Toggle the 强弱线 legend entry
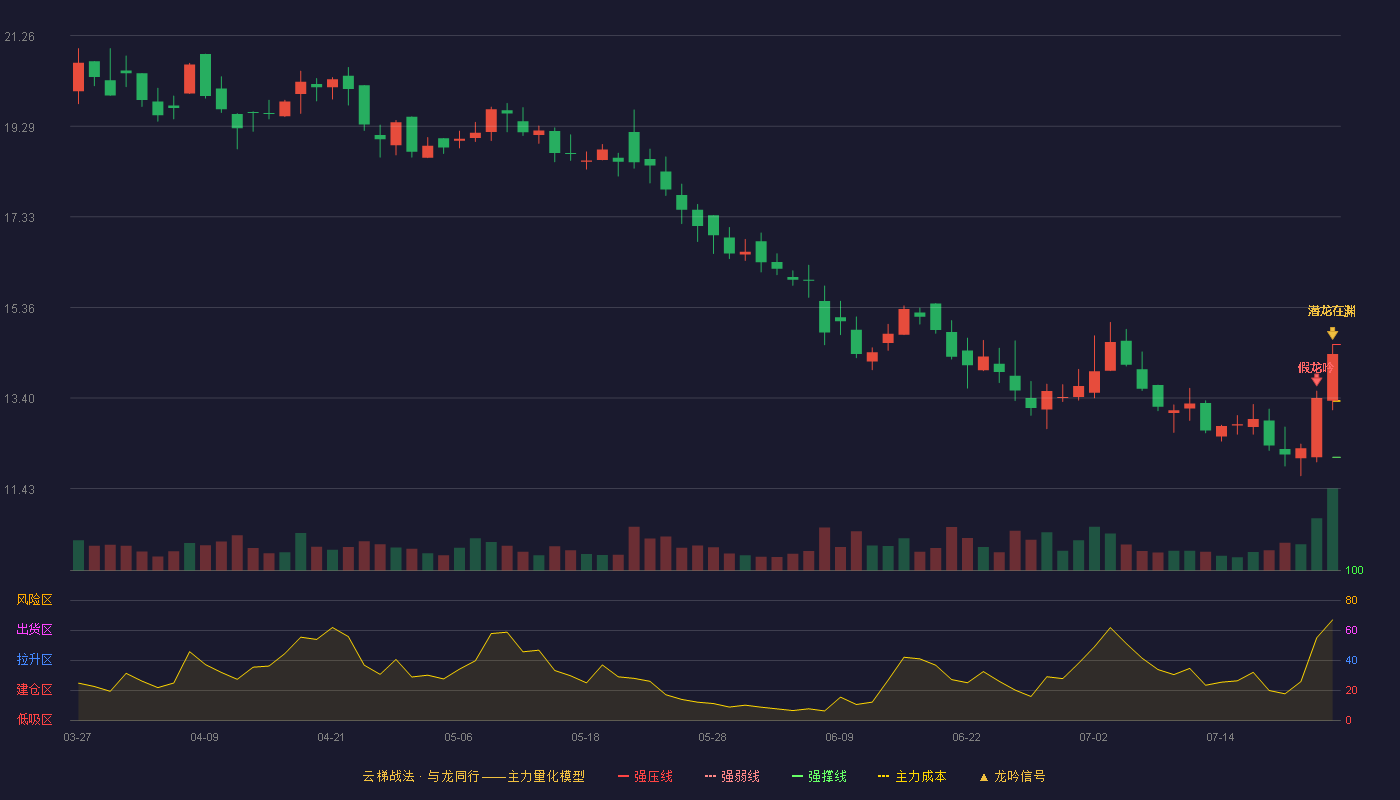Viewport: 1400px width, 800px height. point(732,776)
